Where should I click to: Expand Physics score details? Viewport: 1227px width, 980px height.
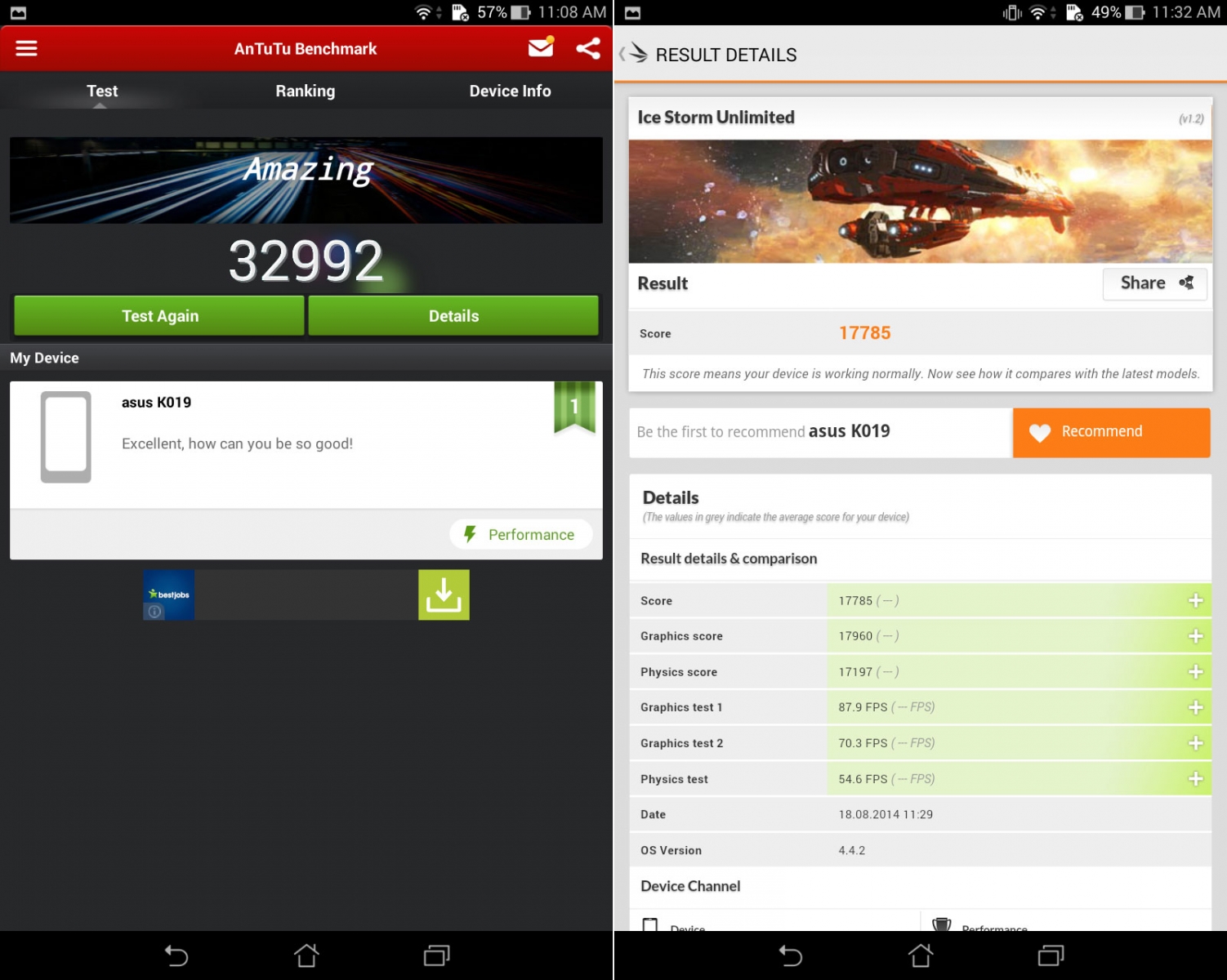[x=1195, y=671]
